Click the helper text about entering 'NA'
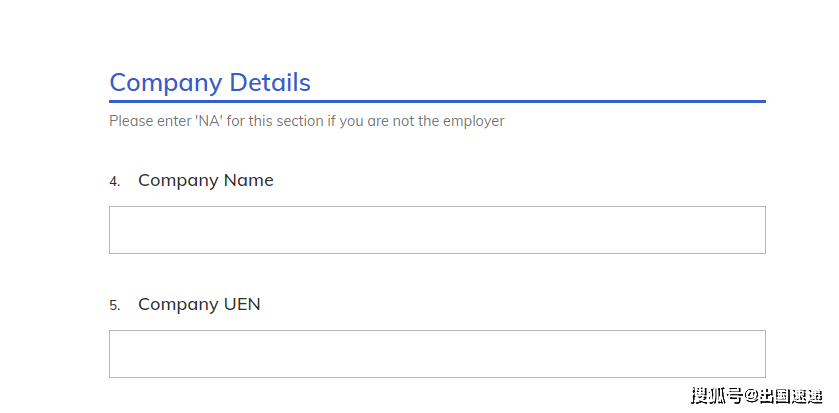 tap(306, 122)
